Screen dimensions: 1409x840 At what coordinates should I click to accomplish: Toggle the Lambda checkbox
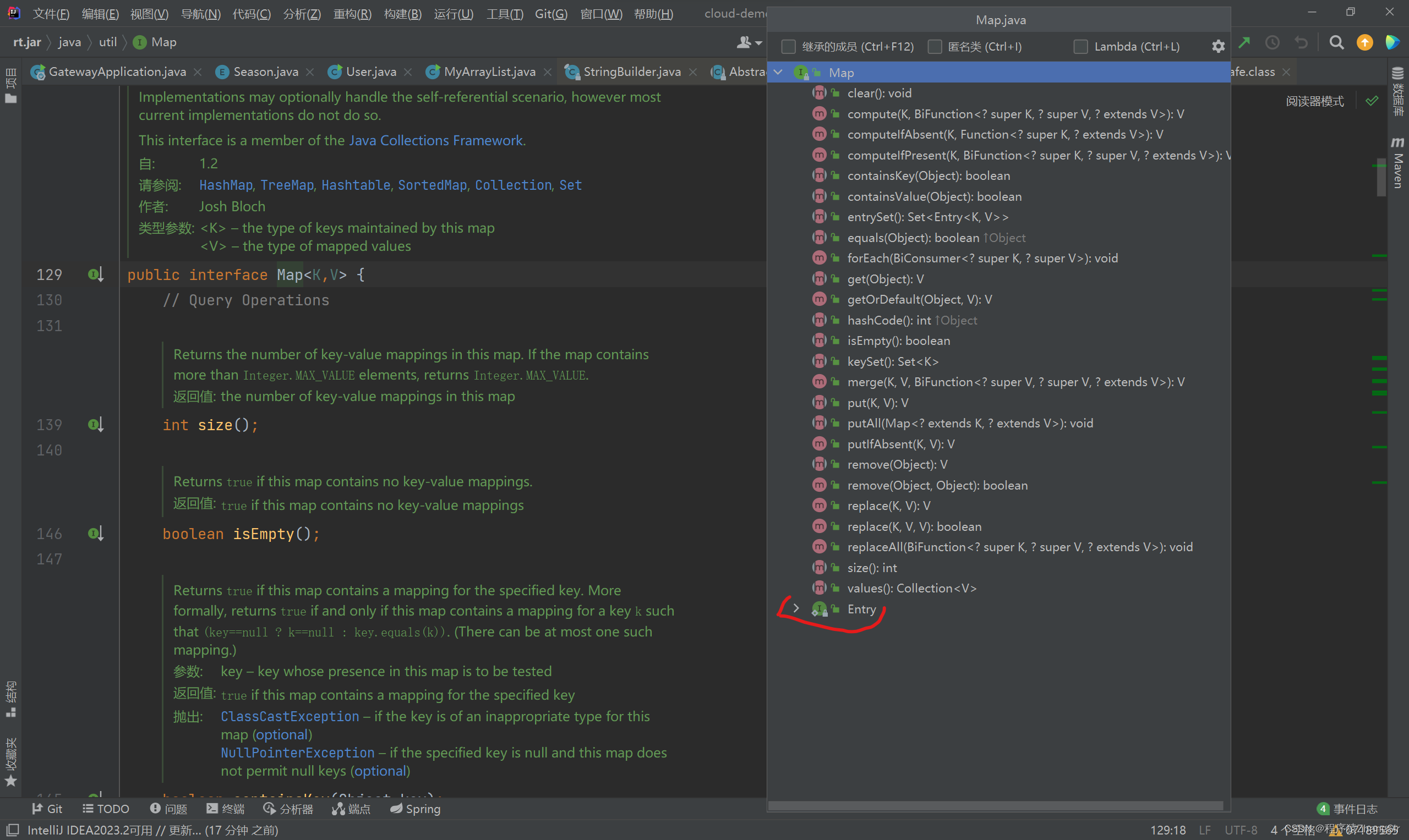[1080, 46]
